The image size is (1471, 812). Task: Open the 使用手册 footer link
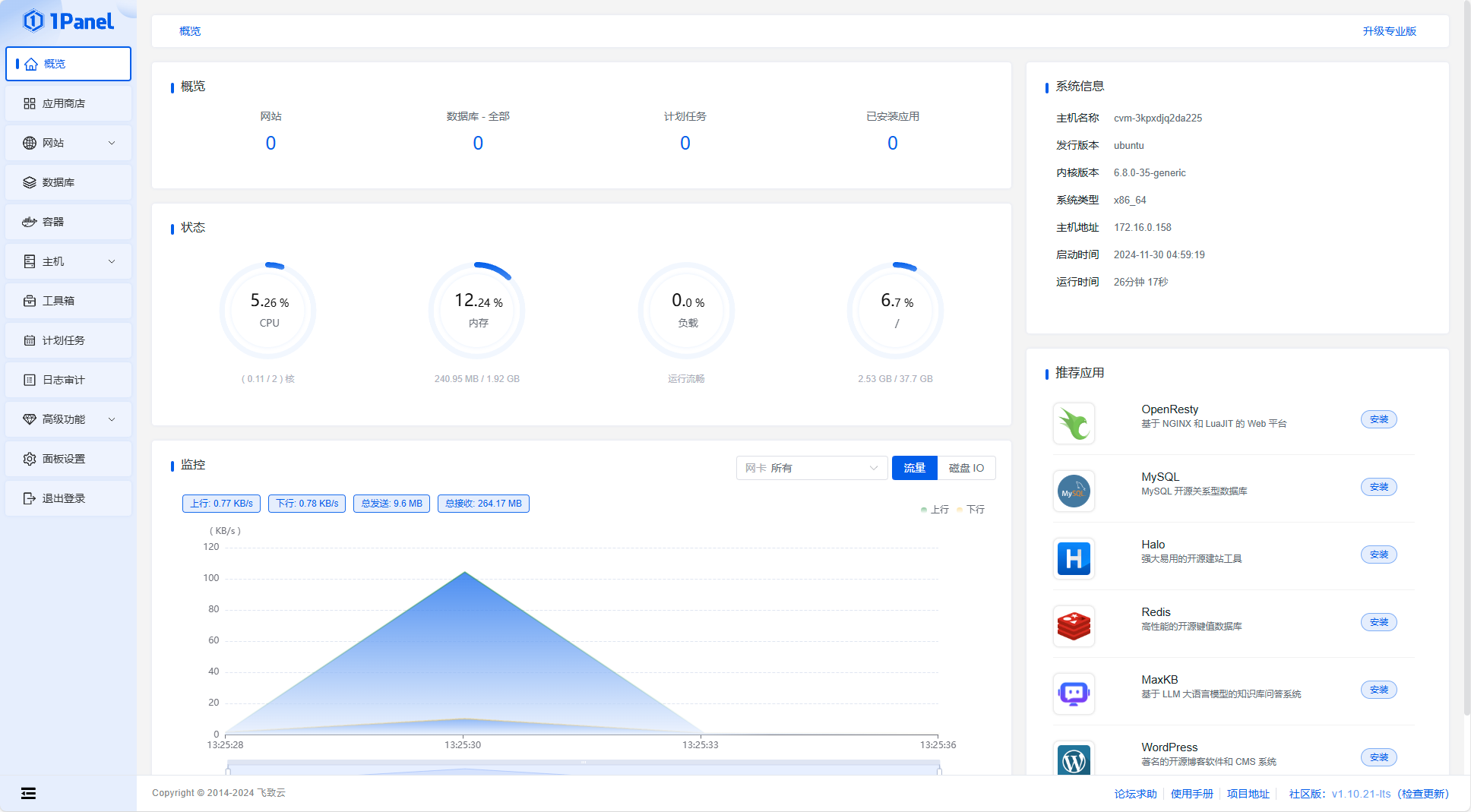[x=1191, y=794]
